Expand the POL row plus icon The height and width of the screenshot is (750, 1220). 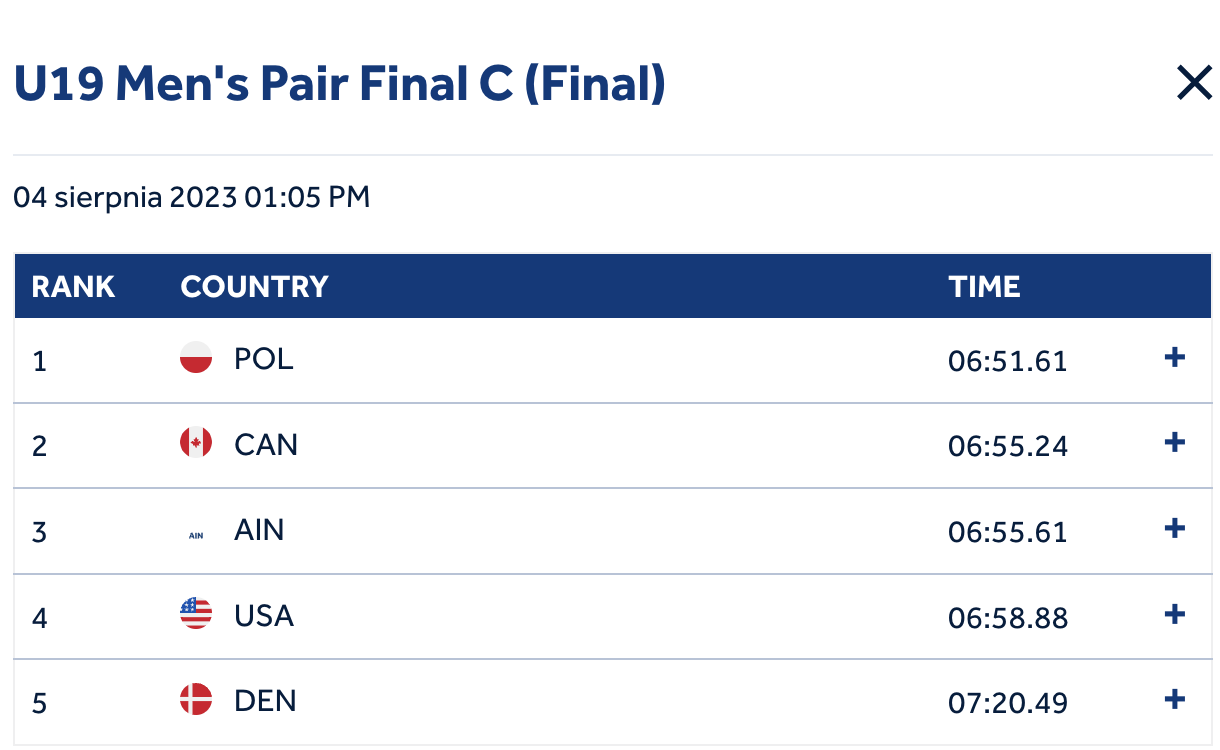click(1175, 357)
